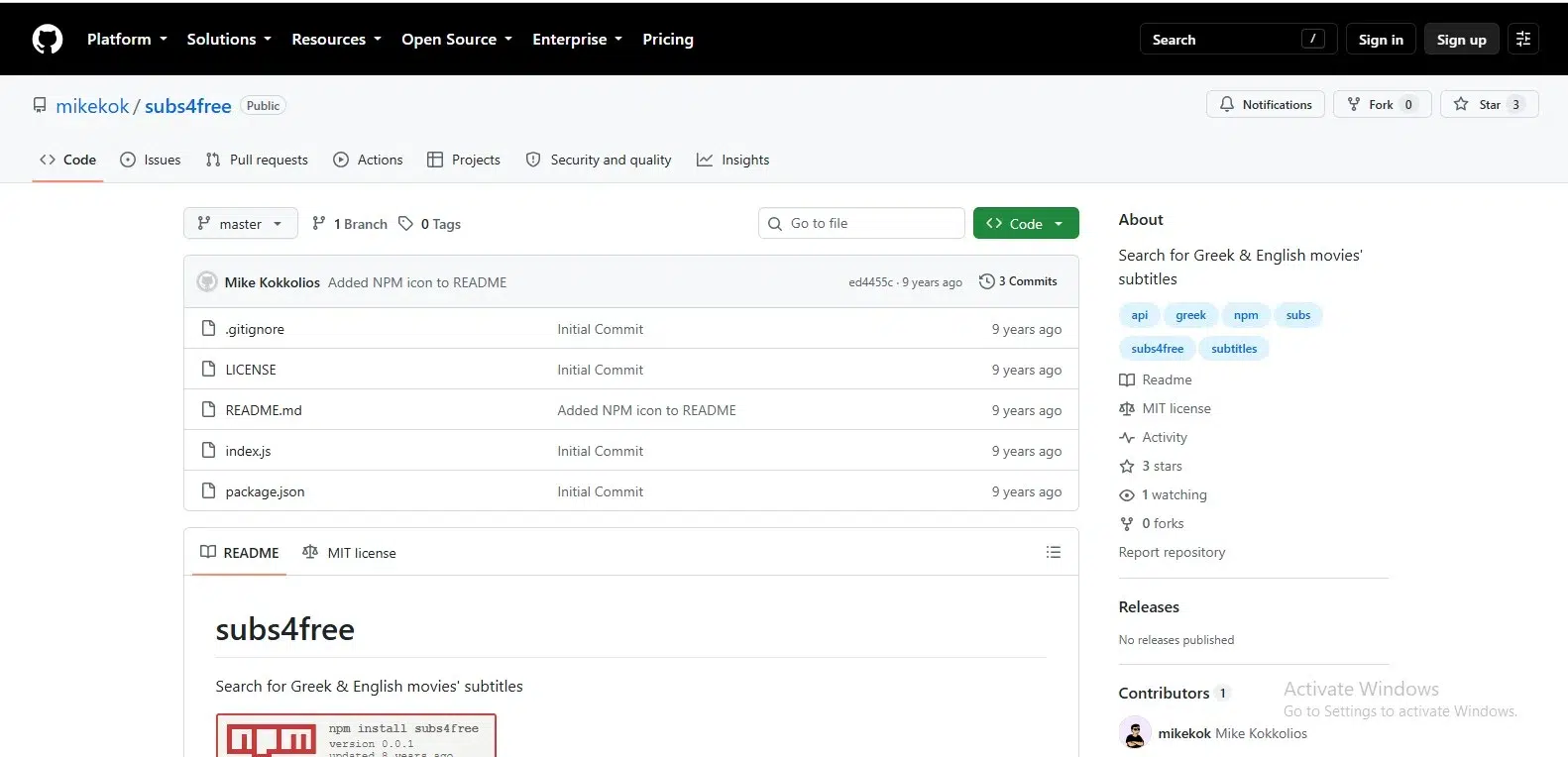The height and width of the screenshot is (757, 1568).
Task: Open the ed4455c commit hash link
Action: pos(870,282)
